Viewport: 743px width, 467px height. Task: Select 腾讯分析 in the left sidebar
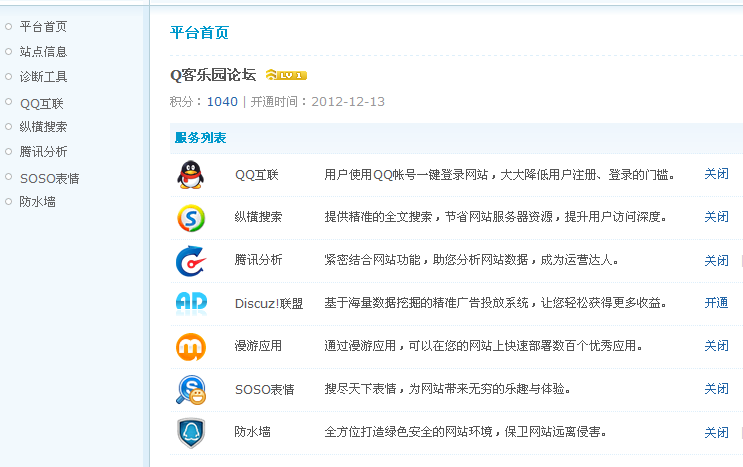[43, 152]
